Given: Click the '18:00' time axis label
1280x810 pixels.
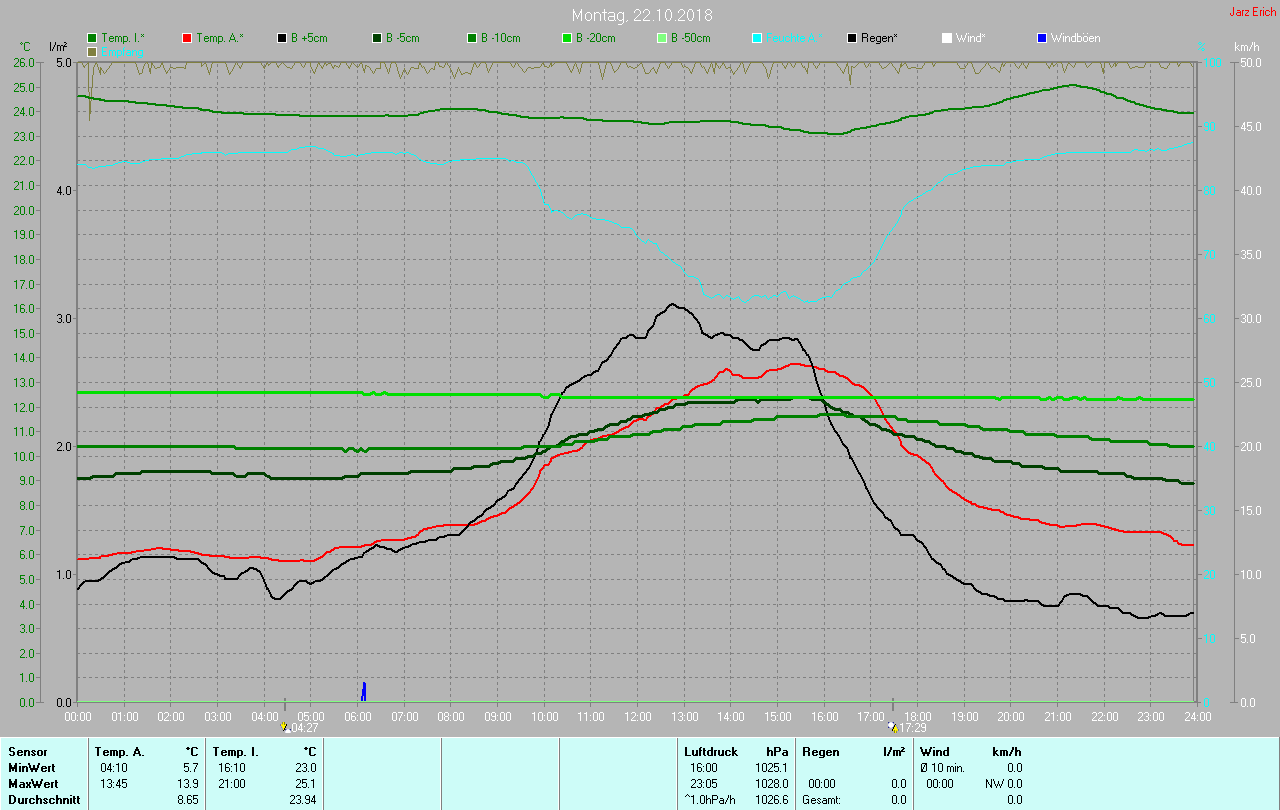Looking at the screenshot, I should click(x=917, y=716).
